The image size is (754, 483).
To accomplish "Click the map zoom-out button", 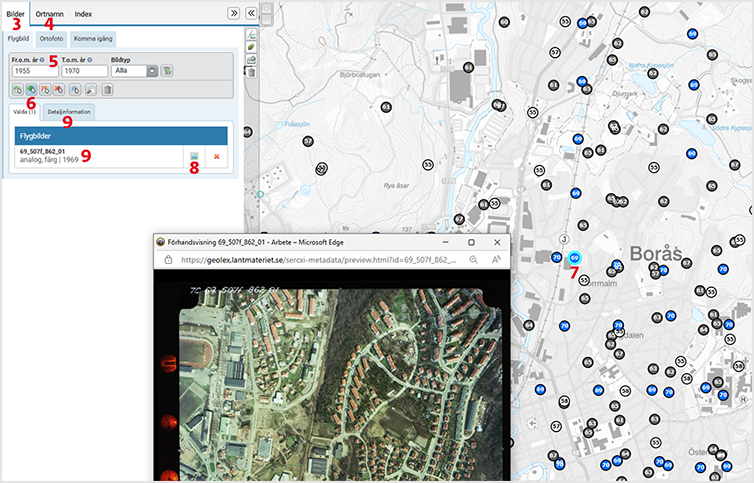I will (x=266, y=19).
